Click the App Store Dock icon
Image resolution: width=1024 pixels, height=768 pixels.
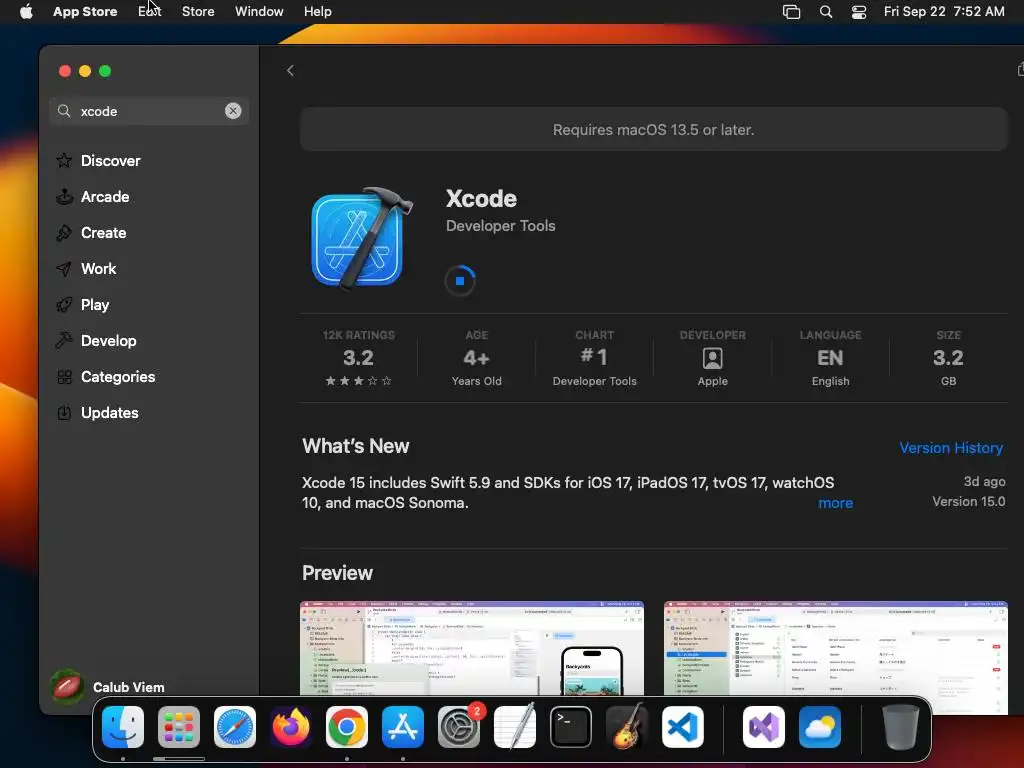coord(403,727)
